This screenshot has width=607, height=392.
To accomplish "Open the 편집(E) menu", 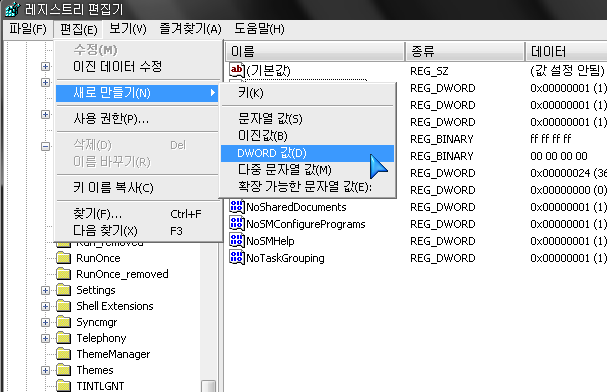I will tap(79, 29).
